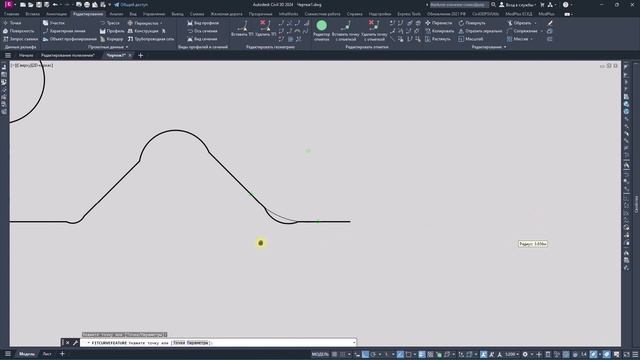
Task: Click the Трасса ribbon button
Action: (110, 23)
